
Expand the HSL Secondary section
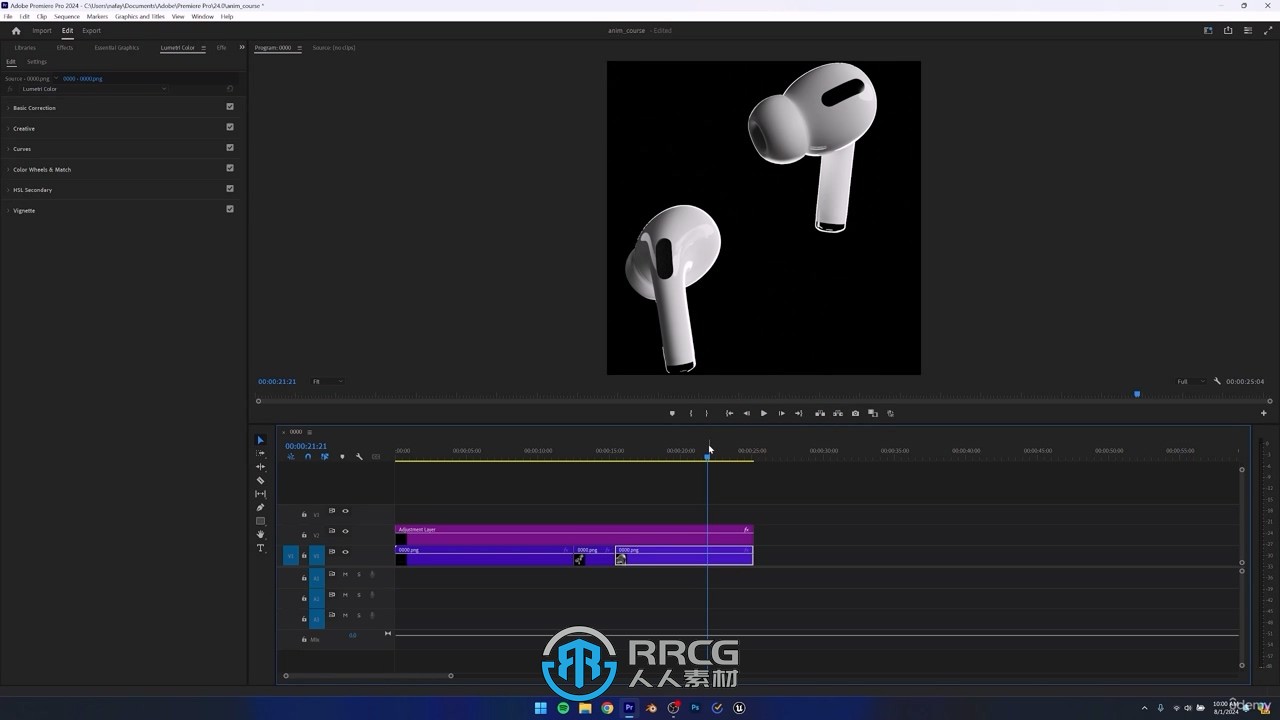coord(8,190)
